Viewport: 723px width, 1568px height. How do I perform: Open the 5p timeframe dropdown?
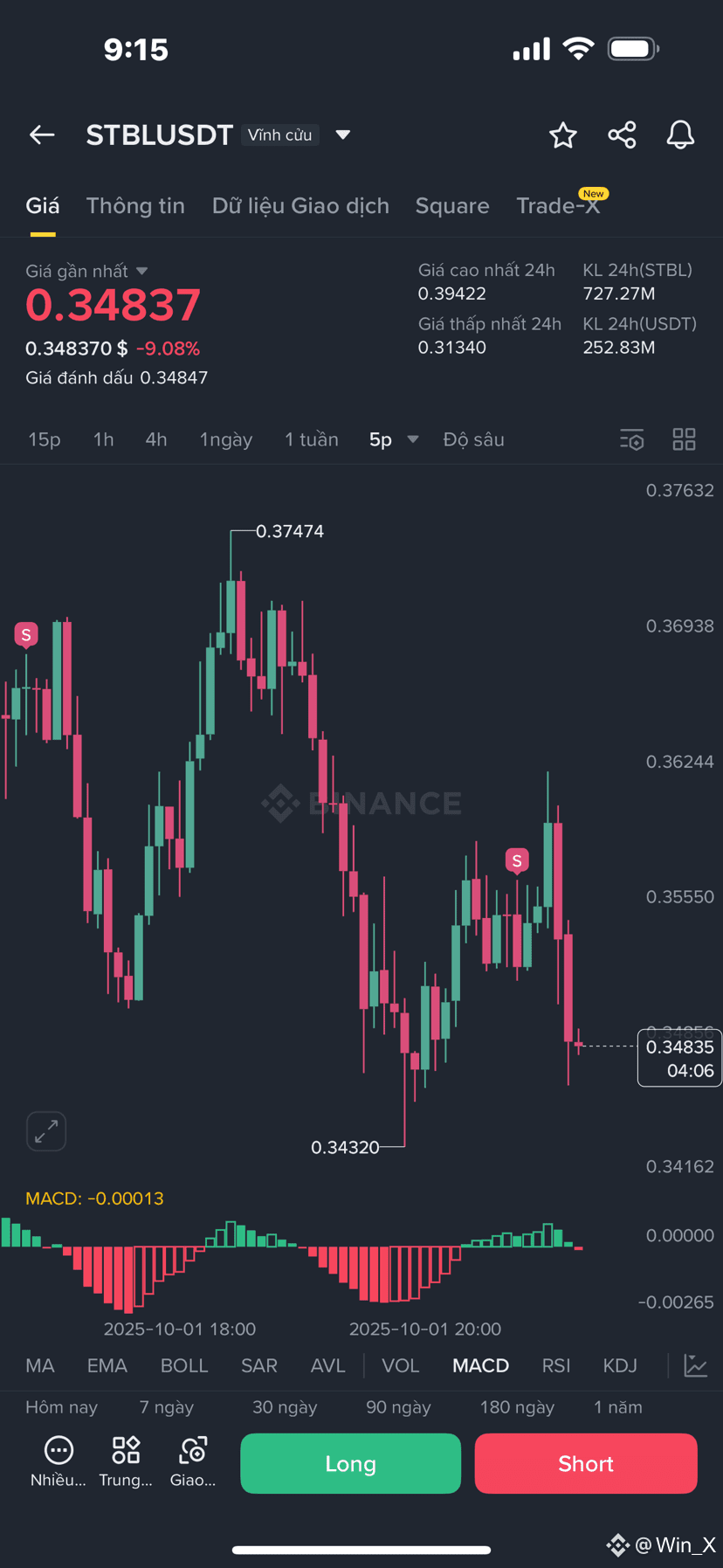(392, 439)
